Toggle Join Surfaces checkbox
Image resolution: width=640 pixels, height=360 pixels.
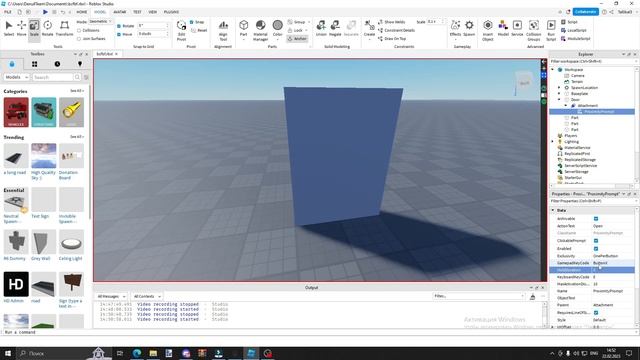pyautogui.click(x=79, y=39)
